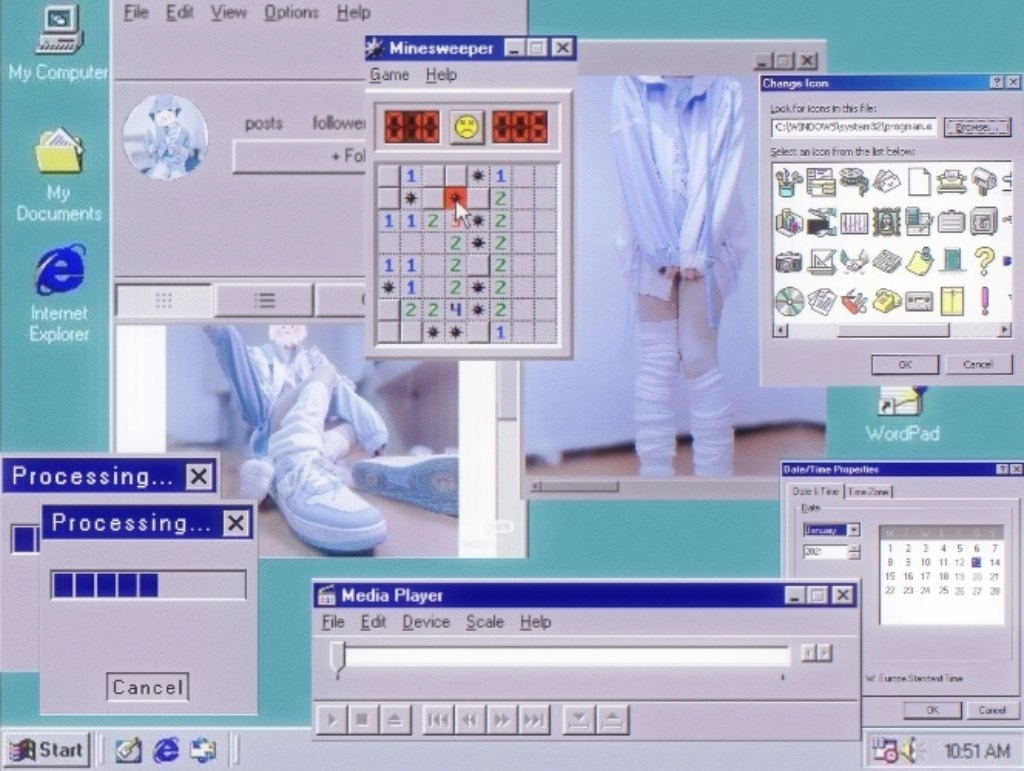Select the yellow telephone icon in Change Icon

click(886, 301)
